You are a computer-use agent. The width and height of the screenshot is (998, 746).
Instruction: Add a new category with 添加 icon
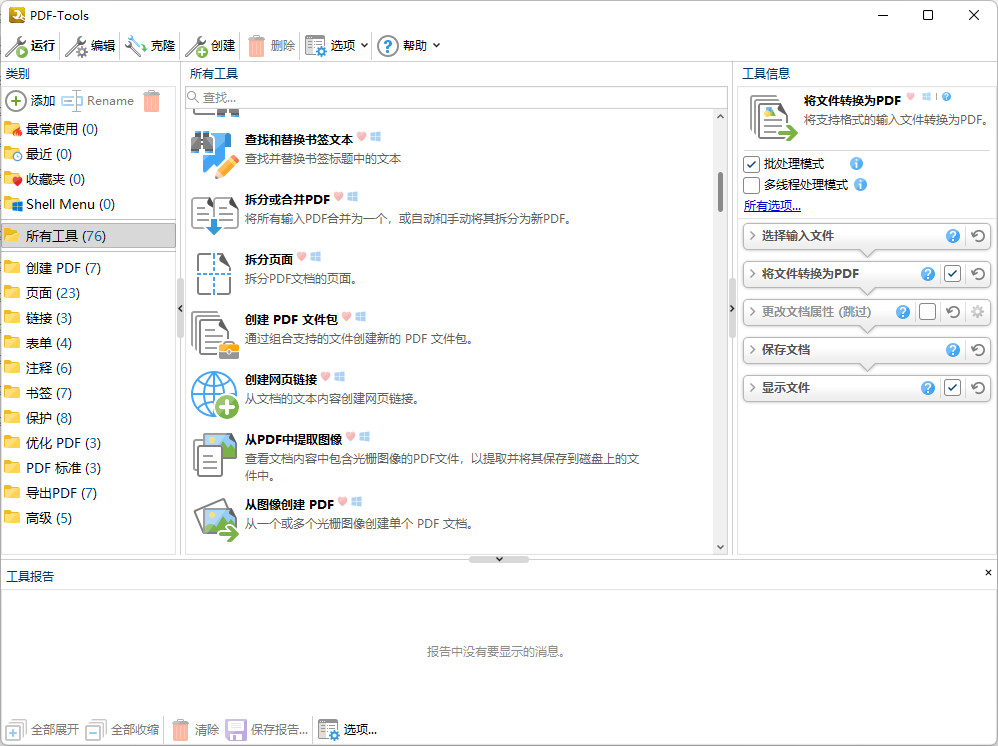coord(16,101)
